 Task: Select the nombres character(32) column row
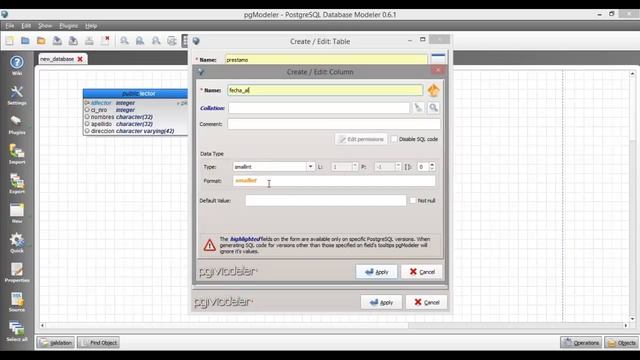(x=135, y=117)
